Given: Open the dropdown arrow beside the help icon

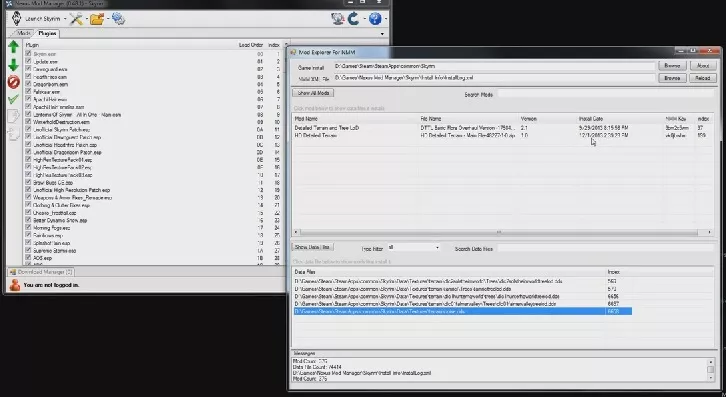Looking at the screenshot, I should [x=386, y=19].
